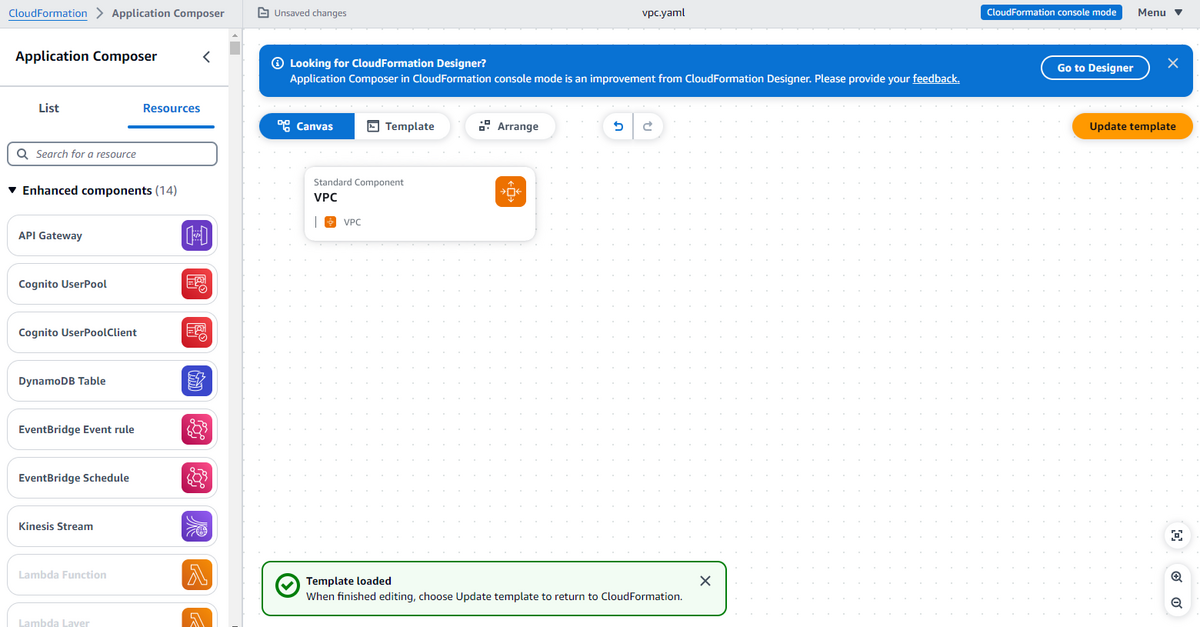Arrange the canvas resources
Viewport: 1200px width, 627px height.
point(509,126)
